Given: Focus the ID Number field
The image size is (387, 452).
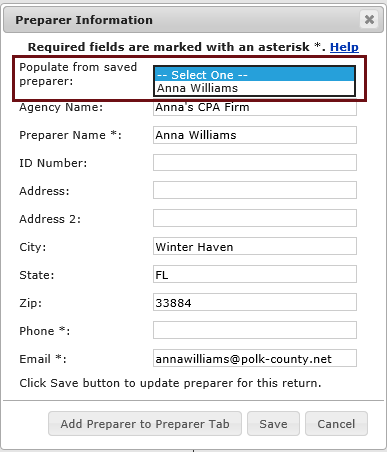Looking at the screenshot, I should coord(255,163).
